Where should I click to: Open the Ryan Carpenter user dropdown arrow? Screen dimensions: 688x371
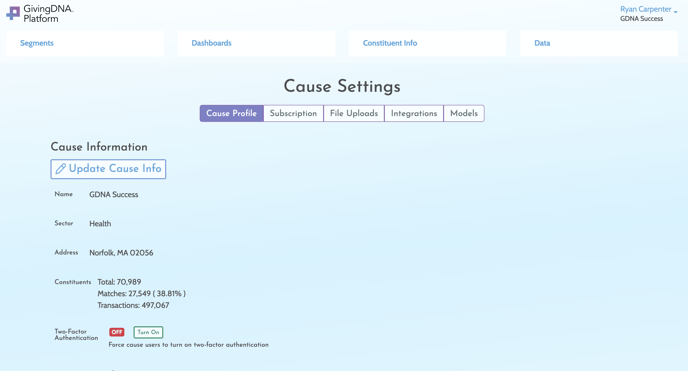675,11
